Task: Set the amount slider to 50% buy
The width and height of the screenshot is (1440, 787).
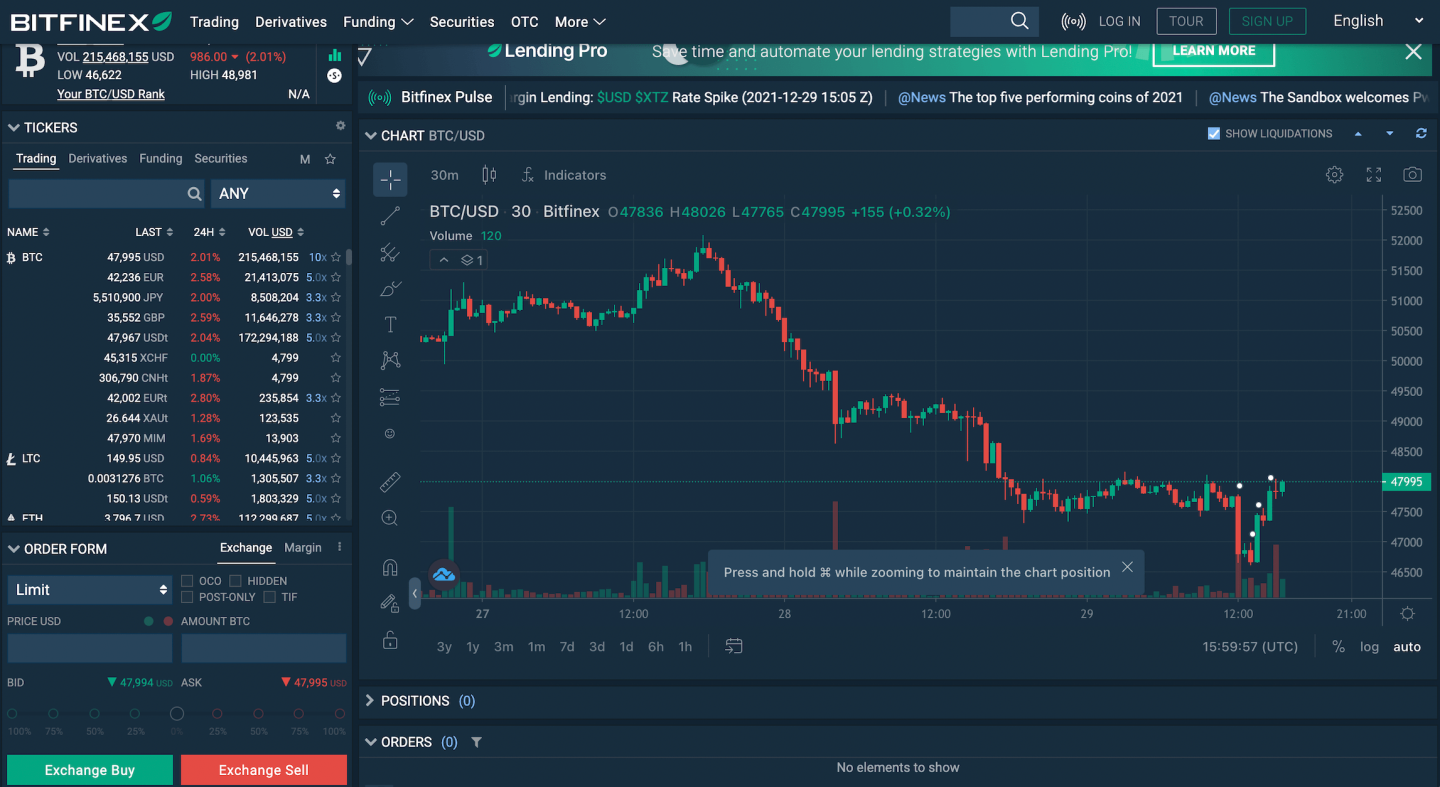Action: click(x=94, y=714)
